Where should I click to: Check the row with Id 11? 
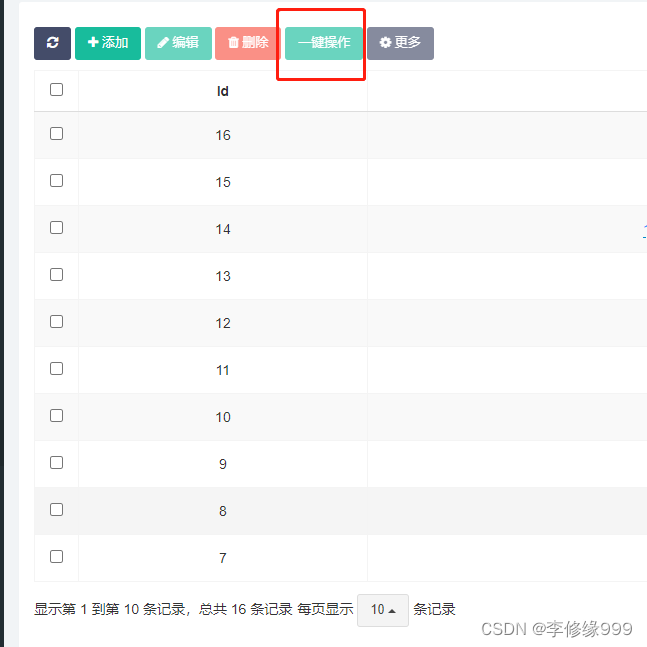click(57, 369)
